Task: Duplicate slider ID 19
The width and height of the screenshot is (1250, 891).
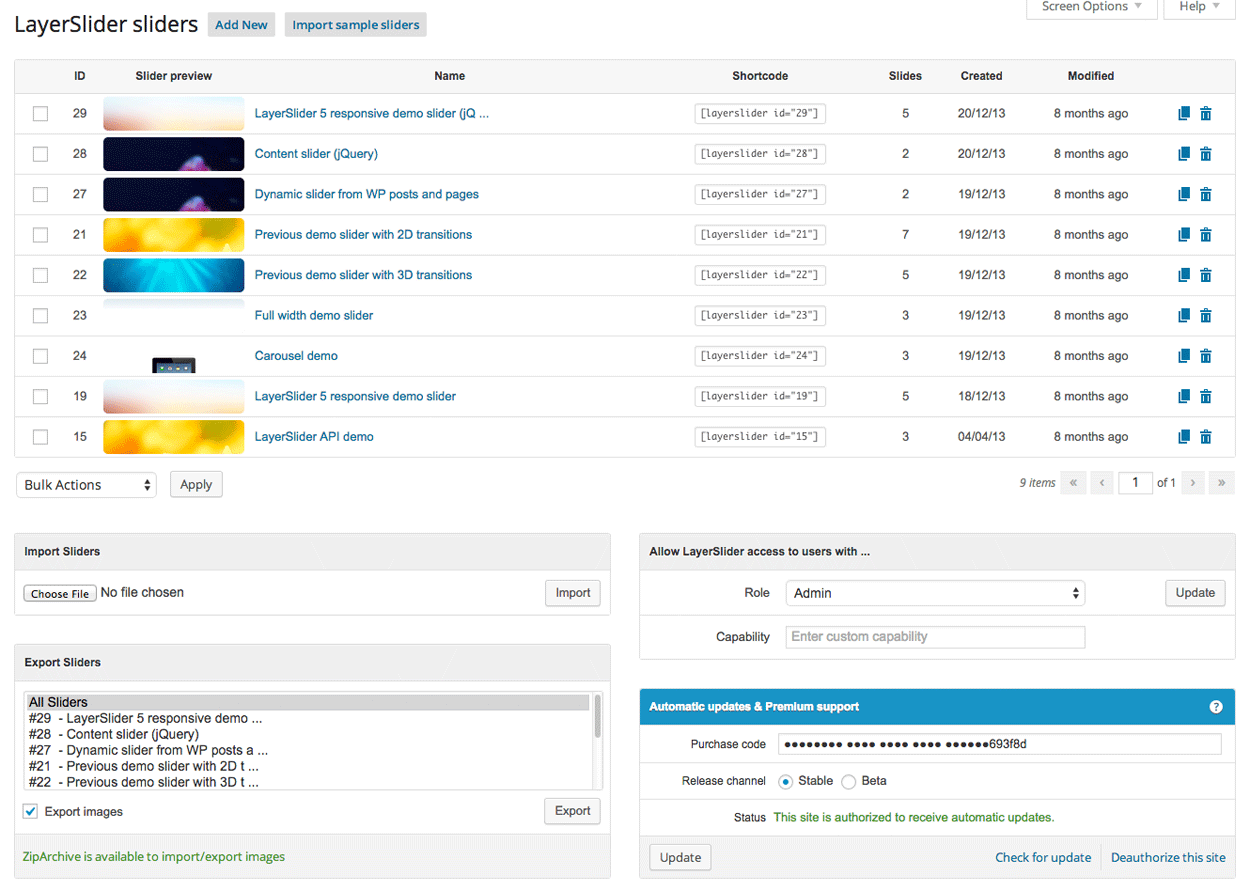Action: (x=1184, y=396)
